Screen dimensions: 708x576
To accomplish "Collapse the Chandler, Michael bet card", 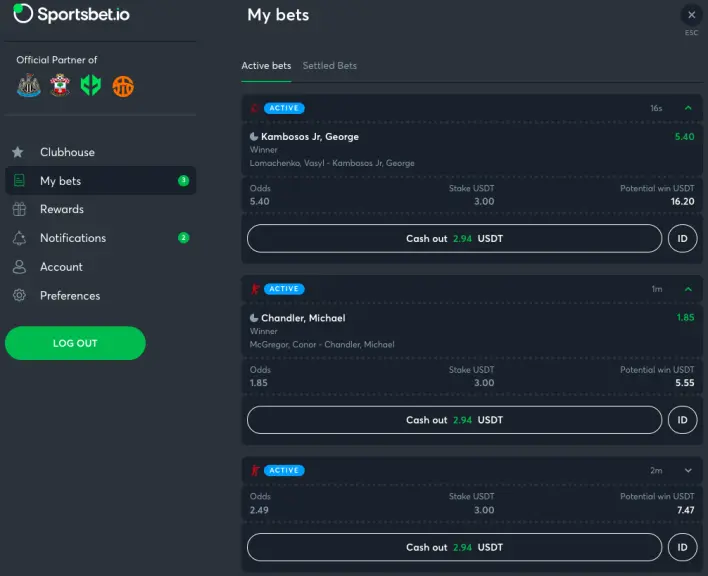I will [688, 289].
